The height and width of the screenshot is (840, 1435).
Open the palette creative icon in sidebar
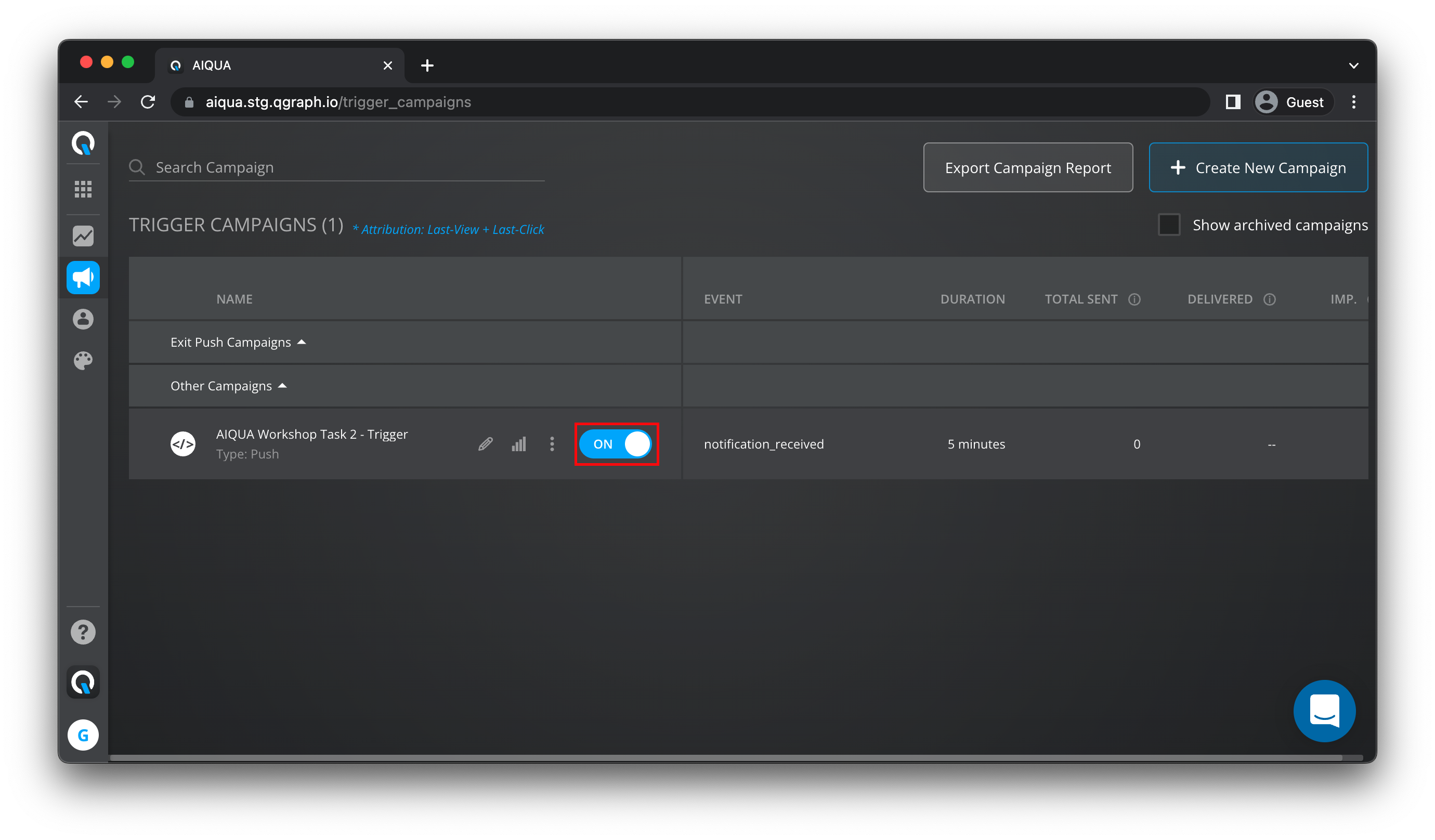click(x=83, y=361)
